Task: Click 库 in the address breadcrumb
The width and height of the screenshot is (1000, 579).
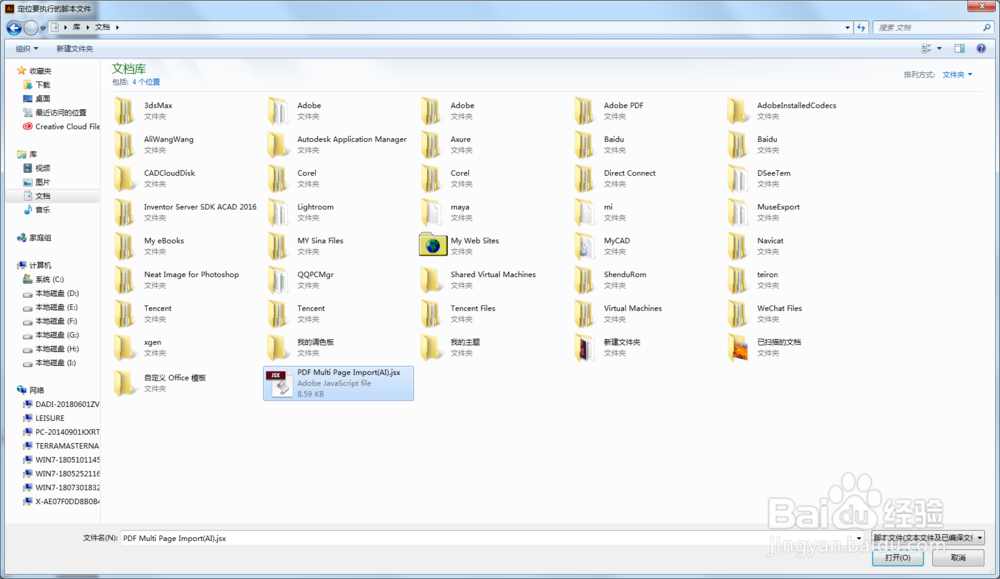Action: [x=77, y=27]
